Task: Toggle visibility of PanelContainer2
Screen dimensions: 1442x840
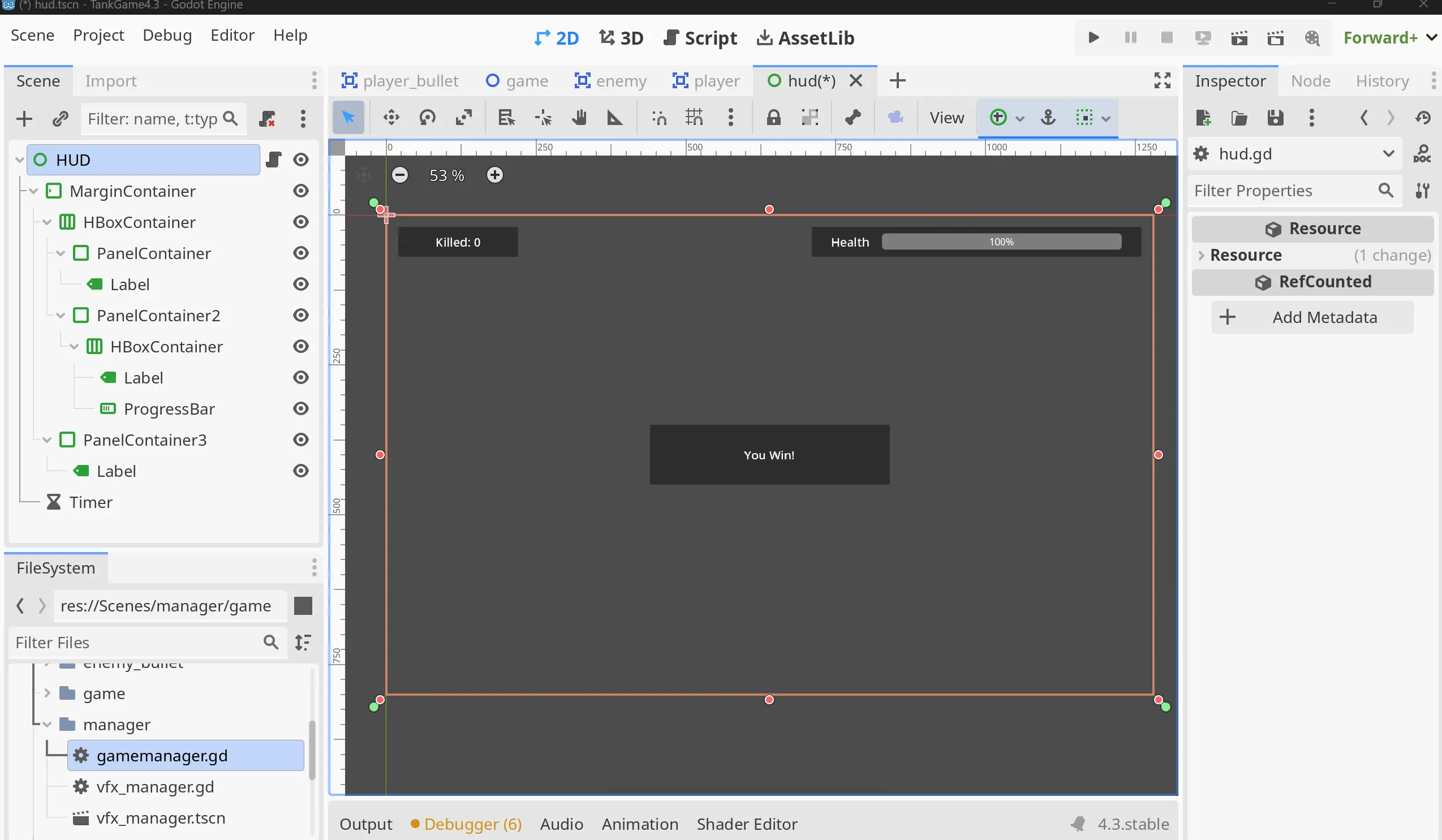Action: (x=301, y=315)
